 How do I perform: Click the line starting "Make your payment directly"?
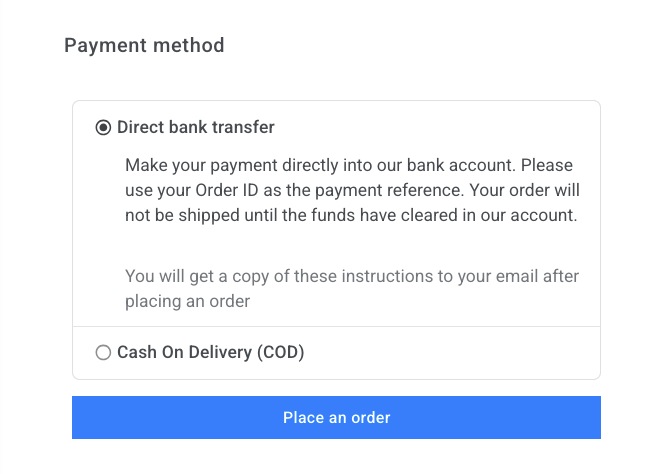tap(349, 164)
